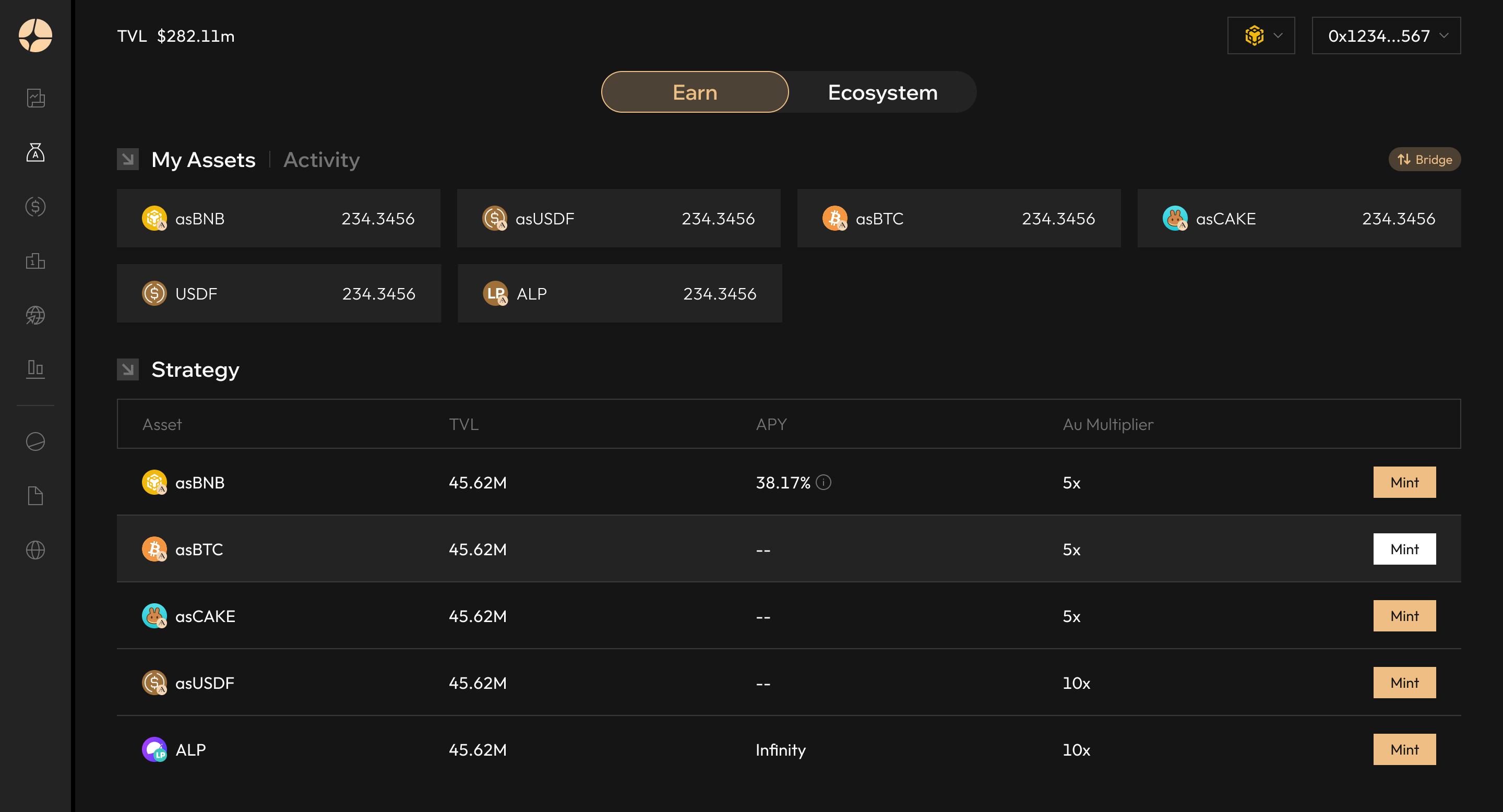Click the Bridge button
This screenshot has width=1503, height=812.
(x=1424, y=159)
